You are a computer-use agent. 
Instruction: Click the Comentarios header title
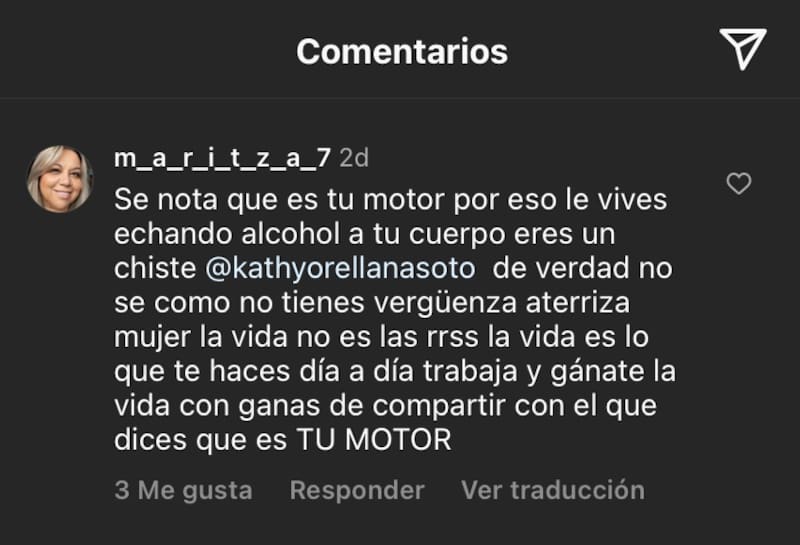coord(402,52)
